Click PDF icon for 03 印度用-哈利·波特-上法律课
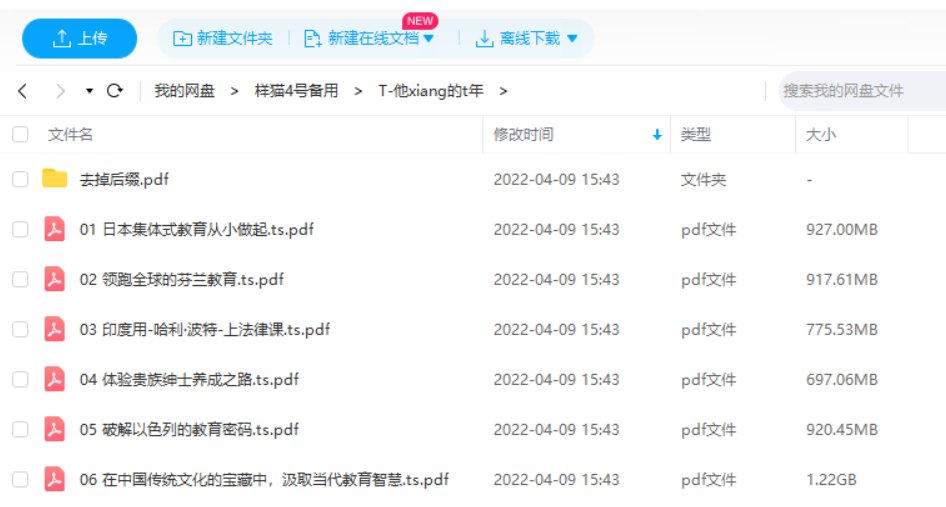This screenshot has width=946, height=507. point(54,330)
